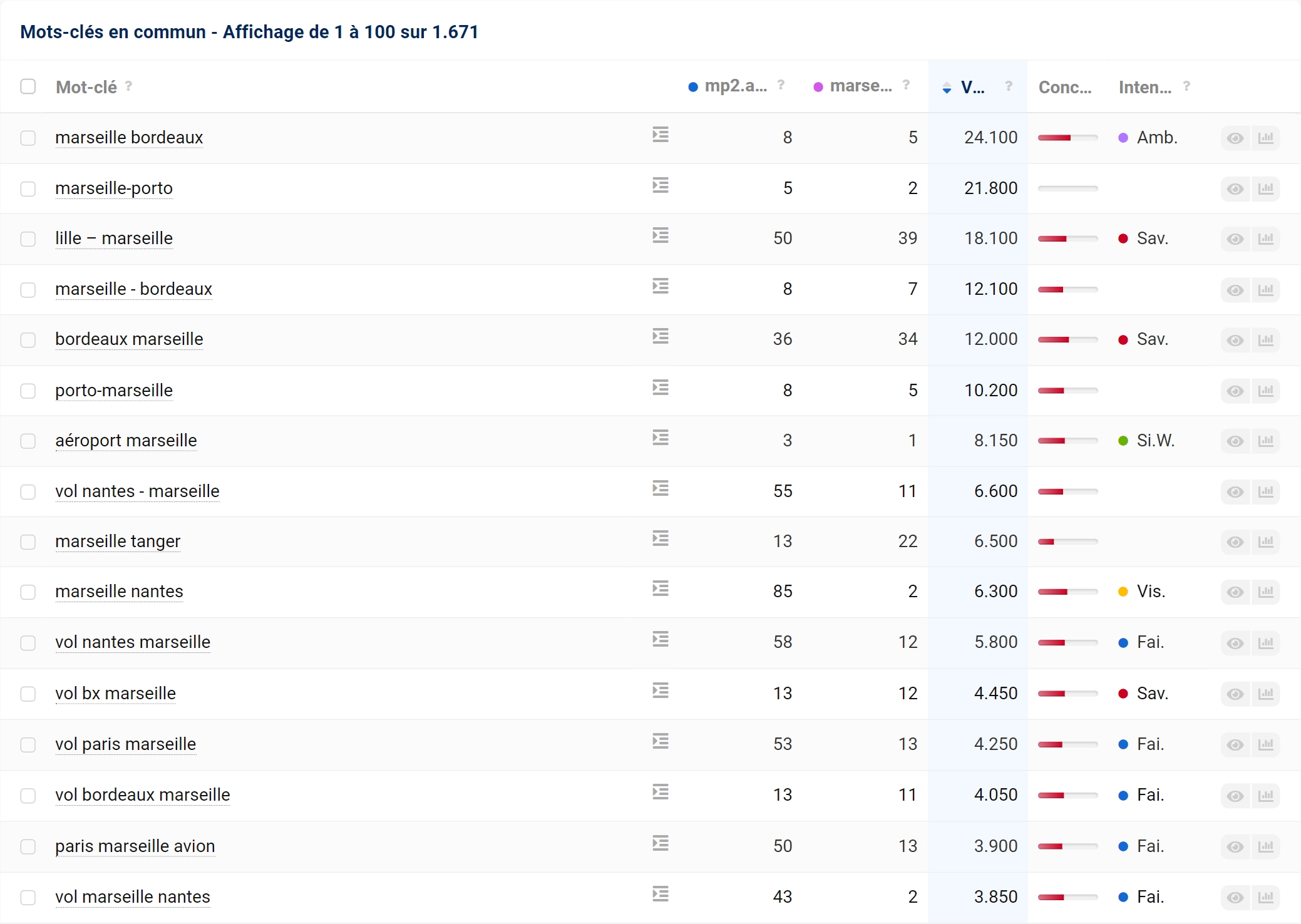Viewport: 1301px width, 924px height.
Task: Open keyword link vol paris marseille
Action: (125, 744)
